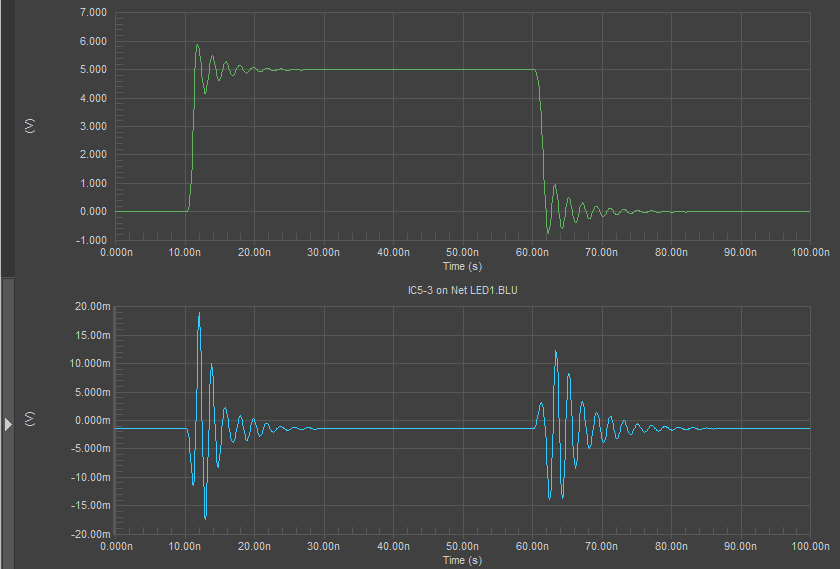The height and width of the screenshot is (569, 840).
Task: Click the blue waveform's second burst peak near 12m
Action: (556, 352)
